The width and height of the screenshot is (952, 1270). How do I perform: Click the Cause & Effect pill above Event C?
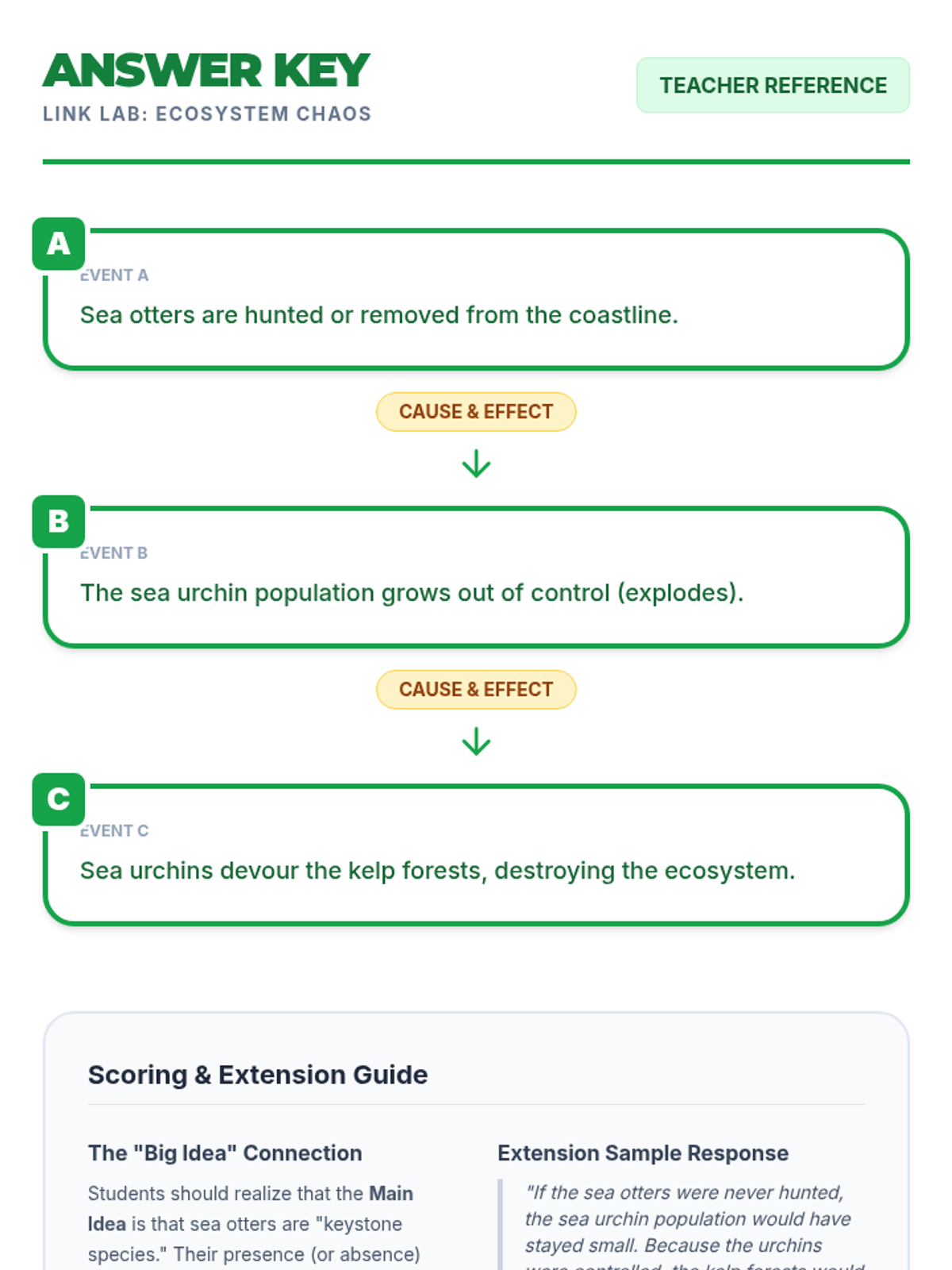(x=476, y=690)
